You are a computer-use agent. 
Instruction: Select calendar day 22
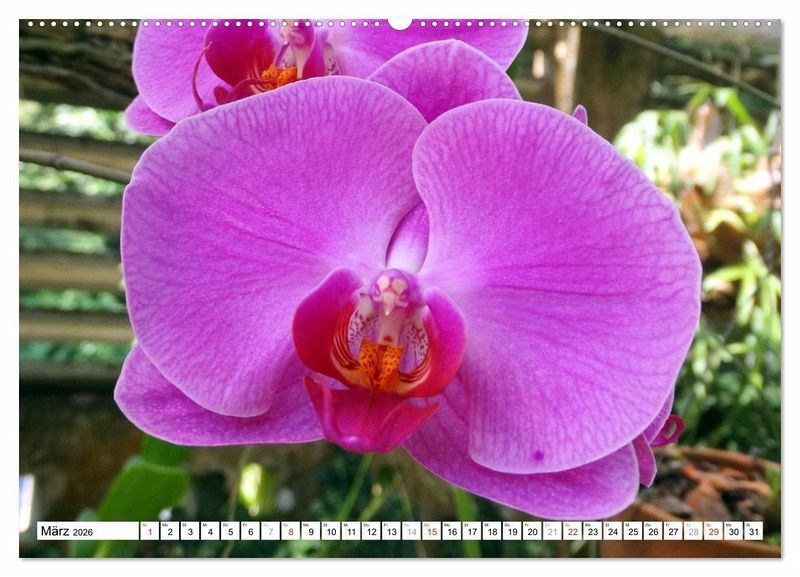click(x=573, y=531)
